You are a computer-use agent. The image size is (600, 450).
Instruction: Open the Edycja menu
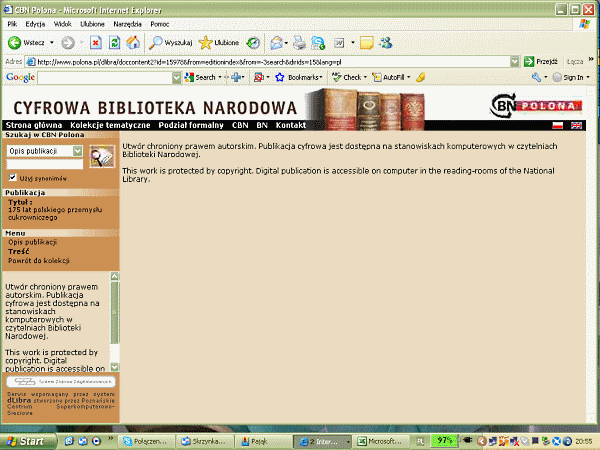(x=35, y=24)
